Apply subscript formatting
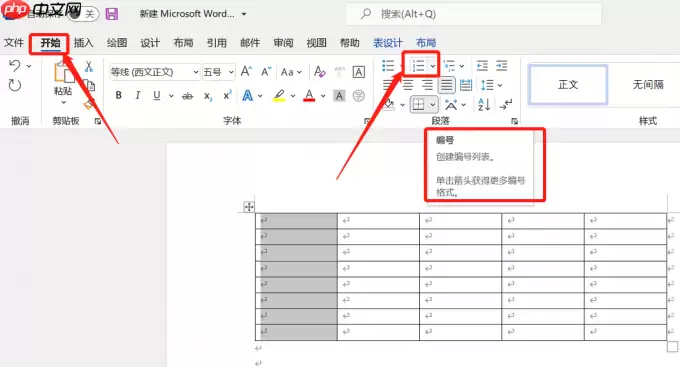The height and width of the screenshot is (367, 680). click(208, 96)
